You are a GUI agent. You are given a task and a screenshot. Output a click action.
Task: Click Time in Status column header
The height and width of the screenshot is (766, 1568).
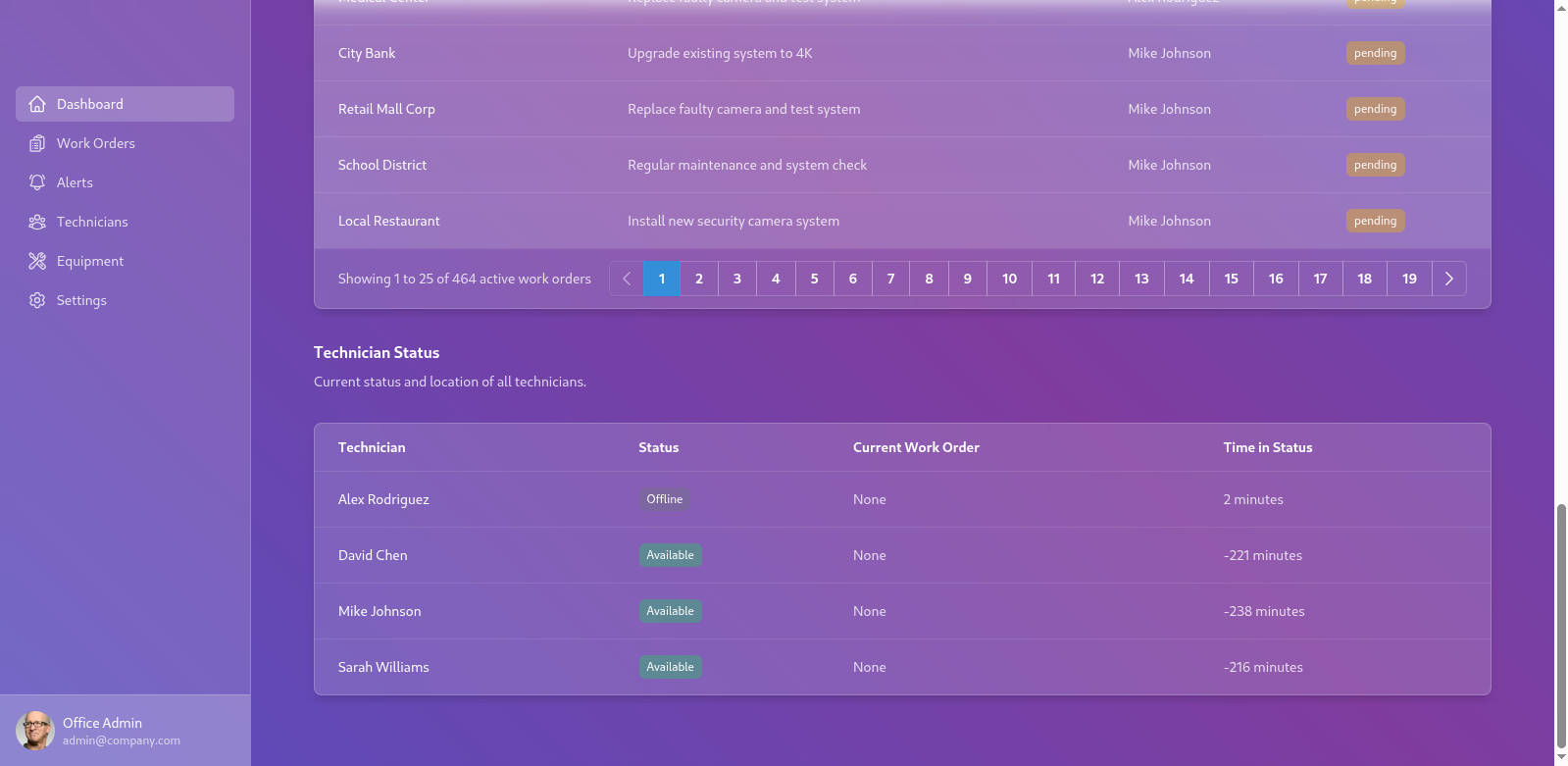pyautogui.click(x=1268, y=447)
